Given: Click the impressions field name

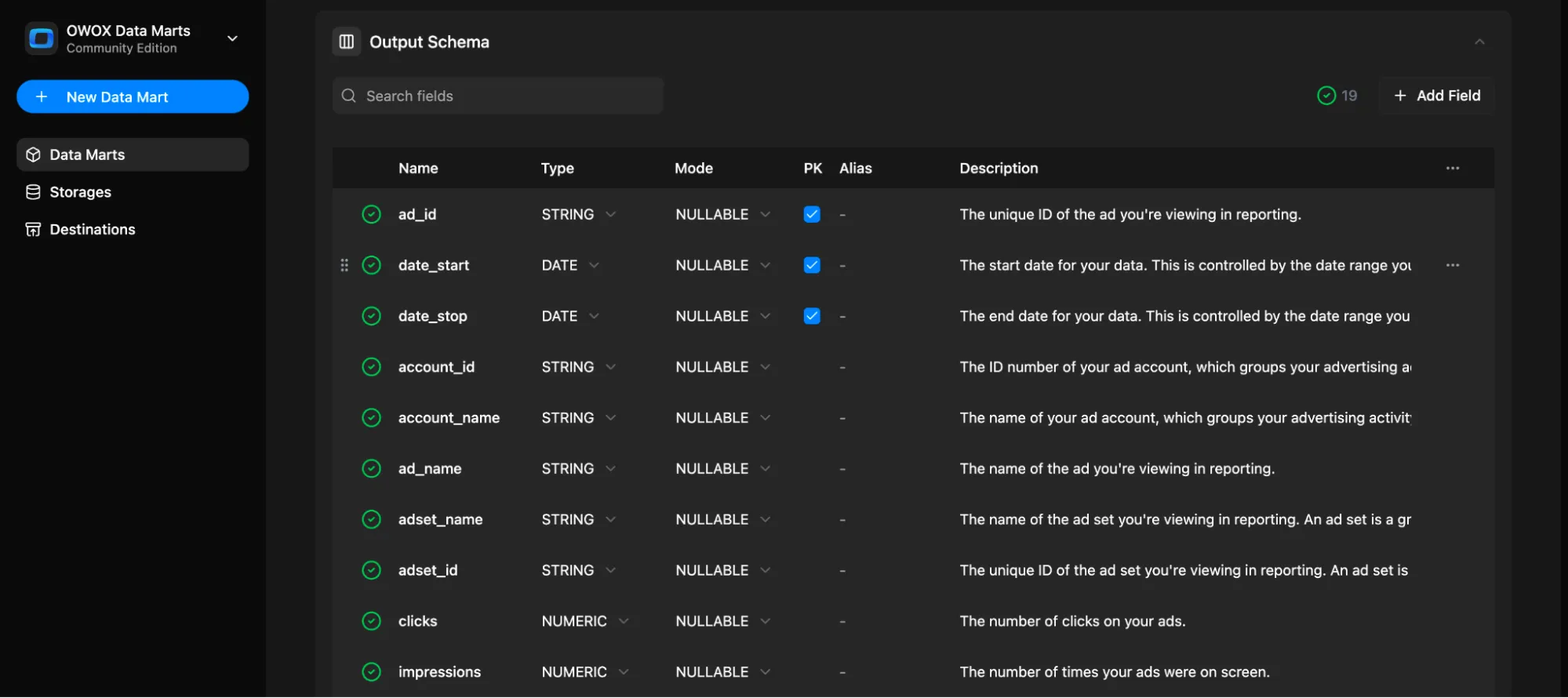Looking at the screenshot, I should pos(439,672).
